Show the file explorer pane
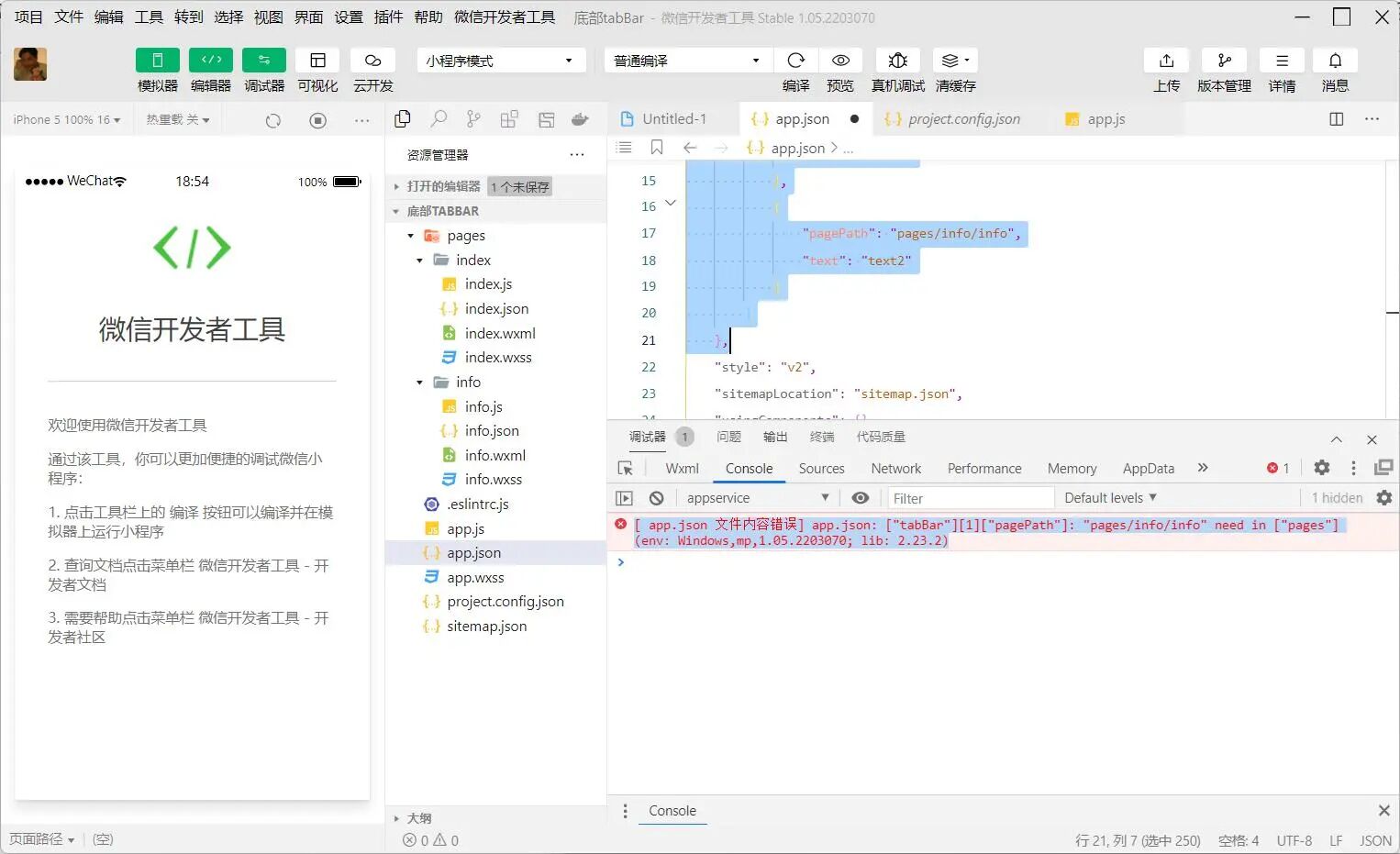 coord(402,119)
